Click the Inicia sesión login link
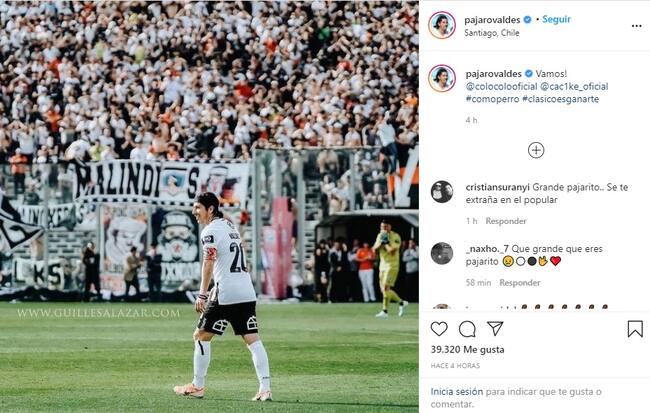 [x=456, y=391]
